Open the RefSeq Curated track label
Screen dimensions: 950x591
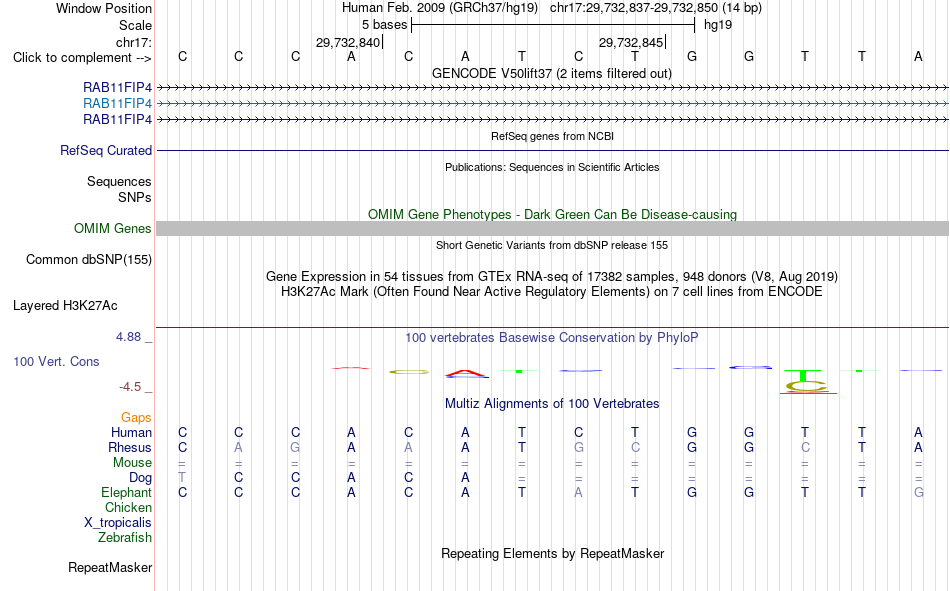coord(105,150)
